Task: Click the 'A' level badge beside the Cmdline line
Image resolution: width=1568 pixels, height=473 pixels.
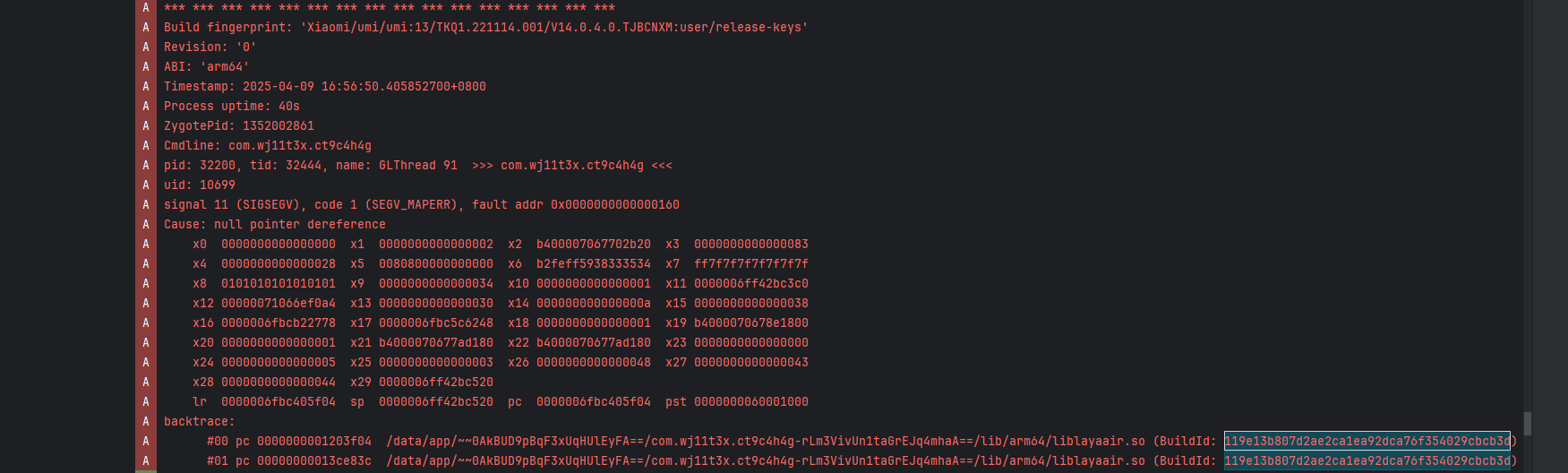Action: click(x=146, y=145)
